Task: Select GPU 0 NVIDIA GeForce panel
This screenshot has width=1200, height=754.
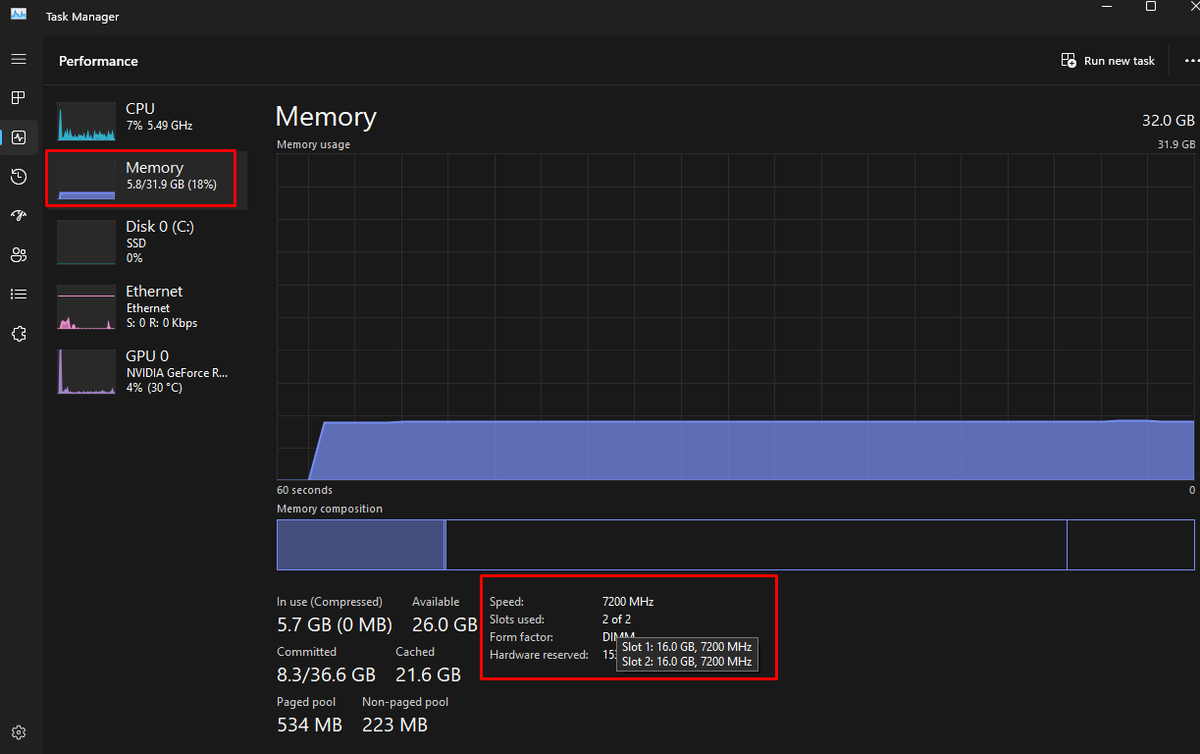Action: point(140,370)
